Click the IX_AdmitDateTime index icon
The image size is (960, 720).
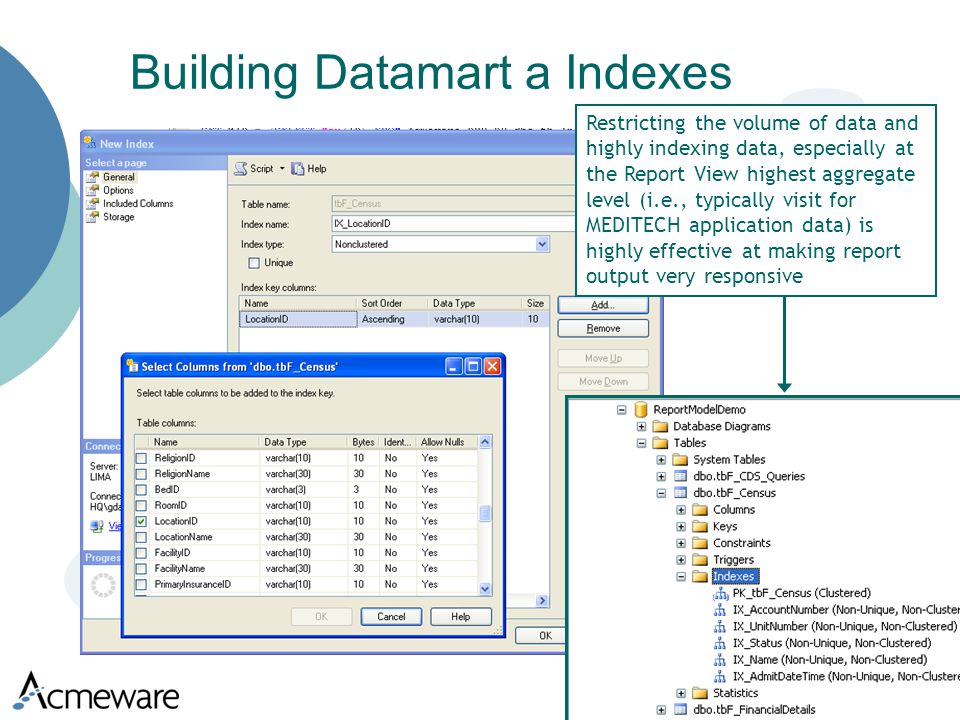720,677
